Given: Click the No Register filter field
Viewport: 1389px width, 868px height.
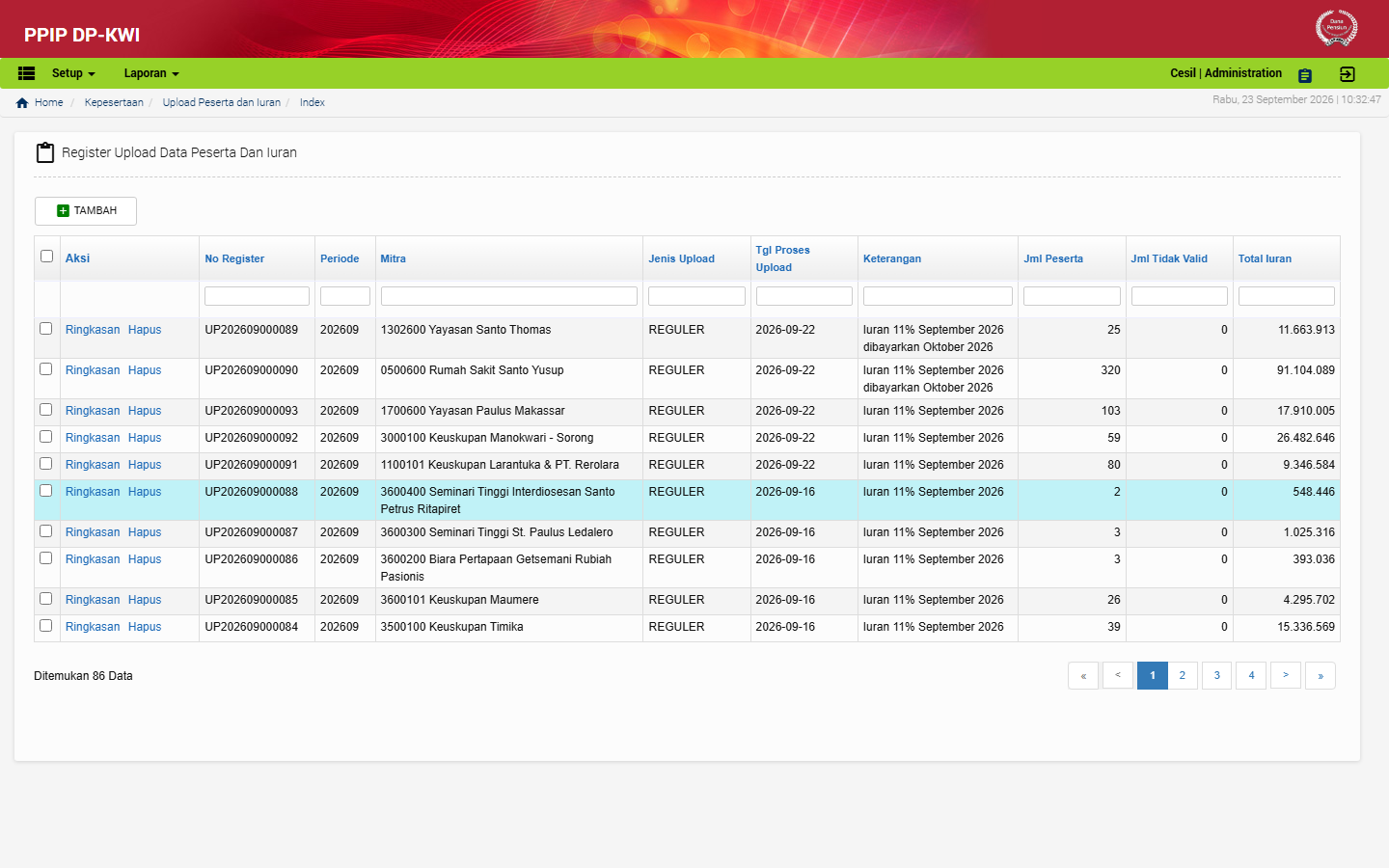Looking at the screenshot, I should 257,296.
